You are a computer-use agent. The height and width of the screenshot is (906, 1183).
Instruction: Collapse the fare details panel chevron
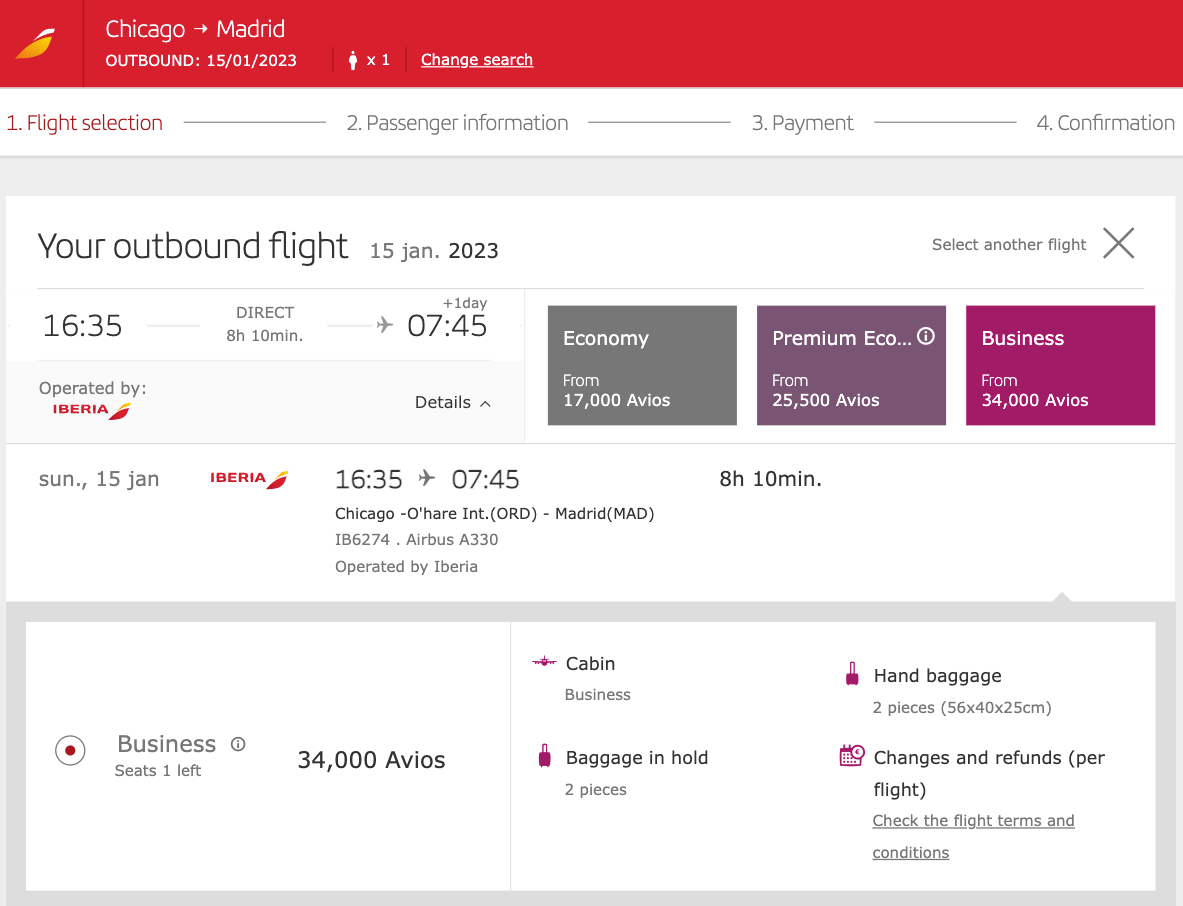point(1061,597)
